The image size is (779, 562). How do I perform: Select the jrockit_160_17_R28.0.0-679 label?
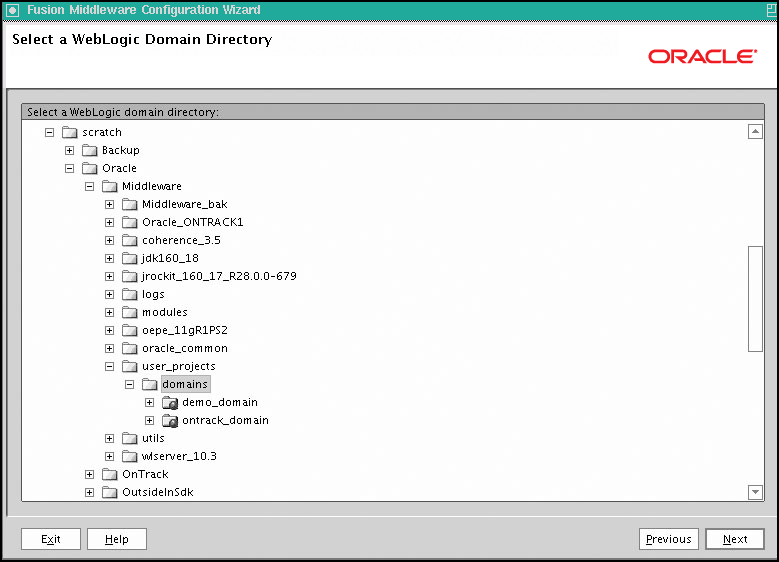219,276
